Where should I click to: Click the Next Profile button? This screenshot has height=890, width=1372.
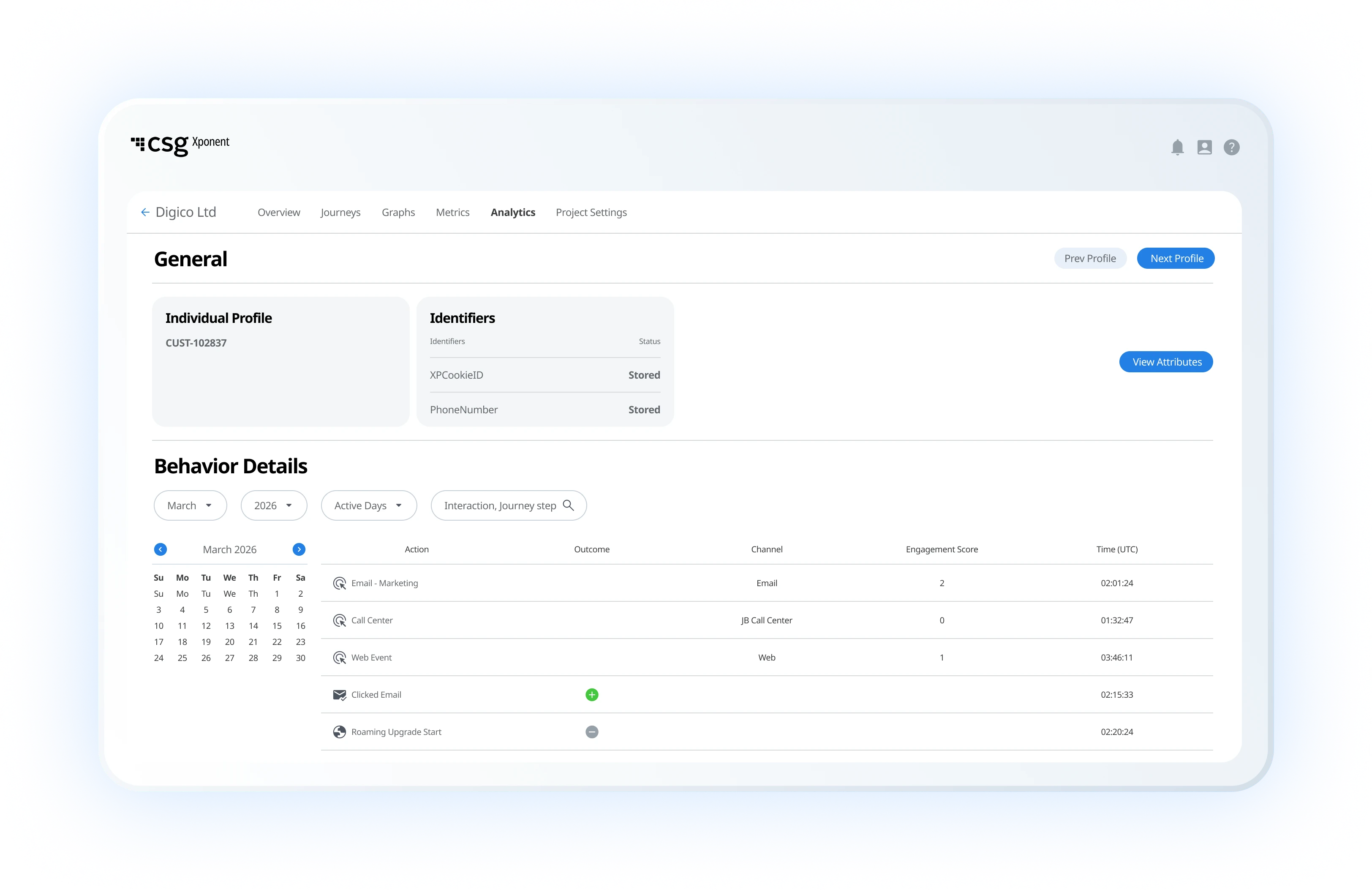(1176, 258)
